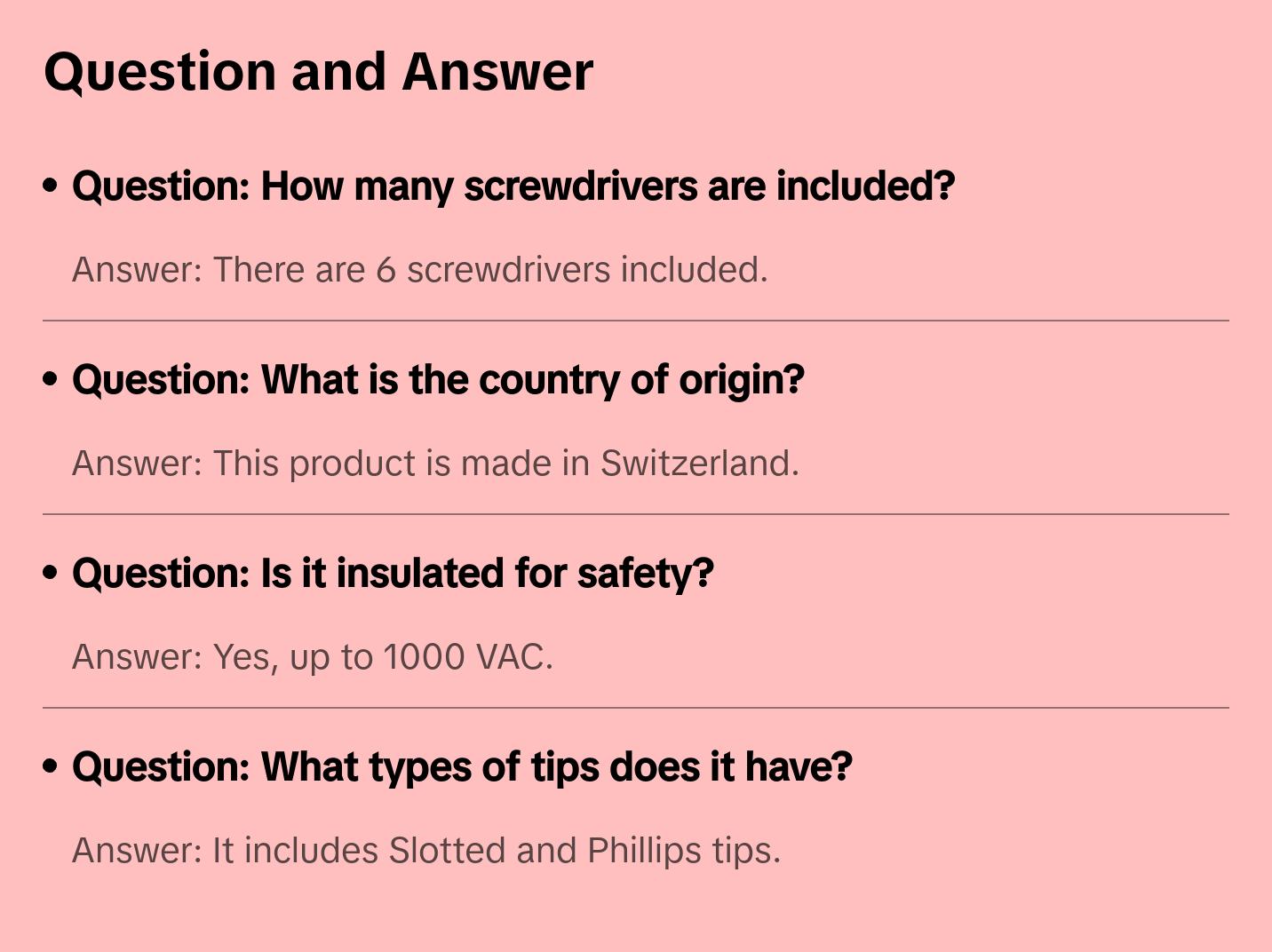Click the number "6" in the first answer
This screenshot has width=1272, height=952.
[x=386, y=270]
